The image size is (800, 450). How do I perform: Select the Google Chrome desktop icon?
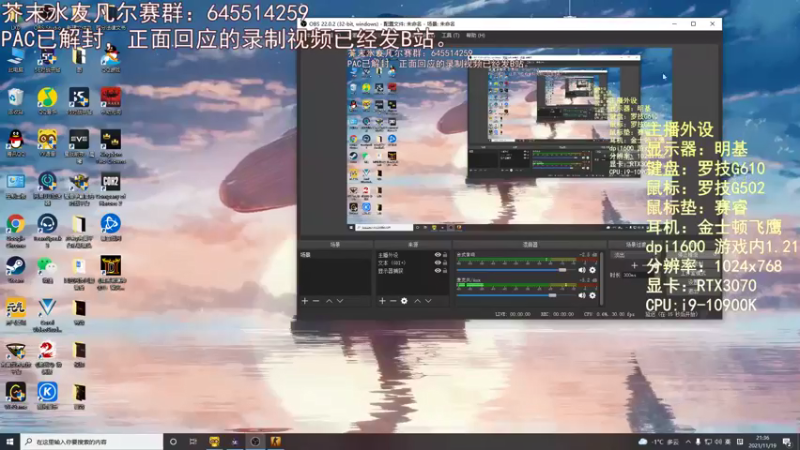(x=15, y=231)
